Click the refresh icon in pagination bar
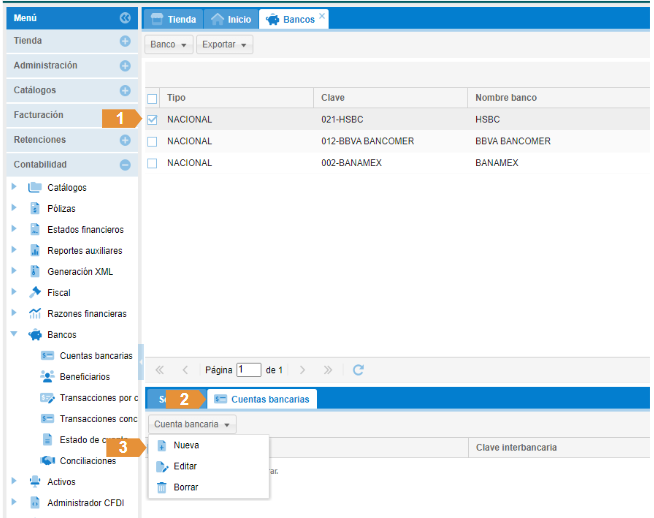The image size is (654, 518). tap(358, 370)
